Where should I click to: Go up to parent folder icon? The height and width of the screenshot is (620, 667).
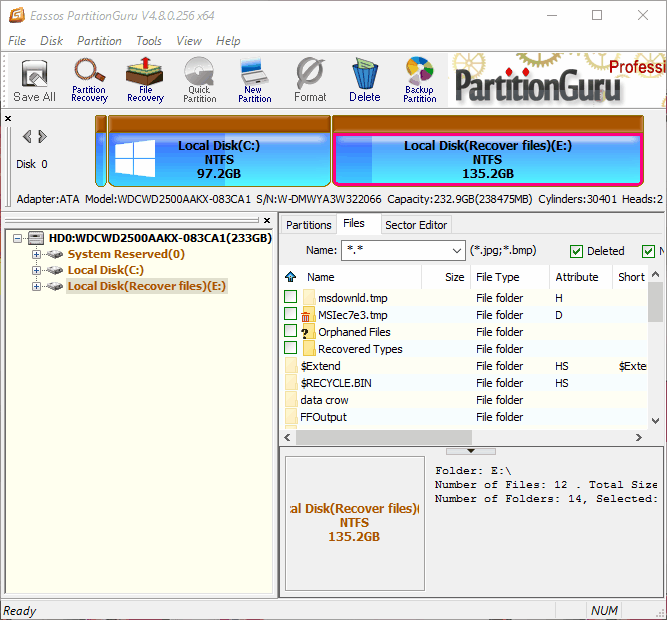tap(291, 277)
